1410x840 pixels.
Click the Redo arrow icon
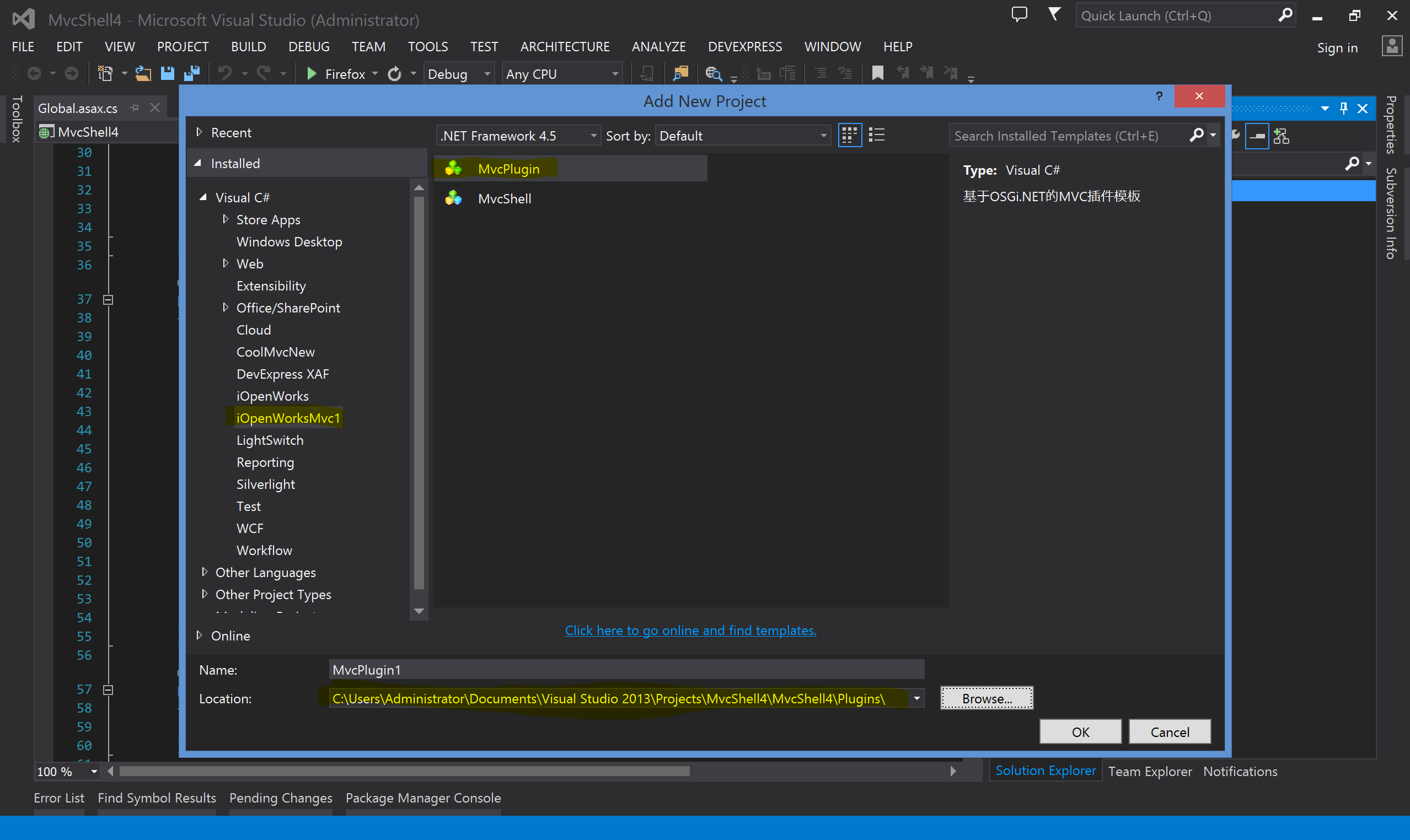pyautogui.click(x=264, y=74)
